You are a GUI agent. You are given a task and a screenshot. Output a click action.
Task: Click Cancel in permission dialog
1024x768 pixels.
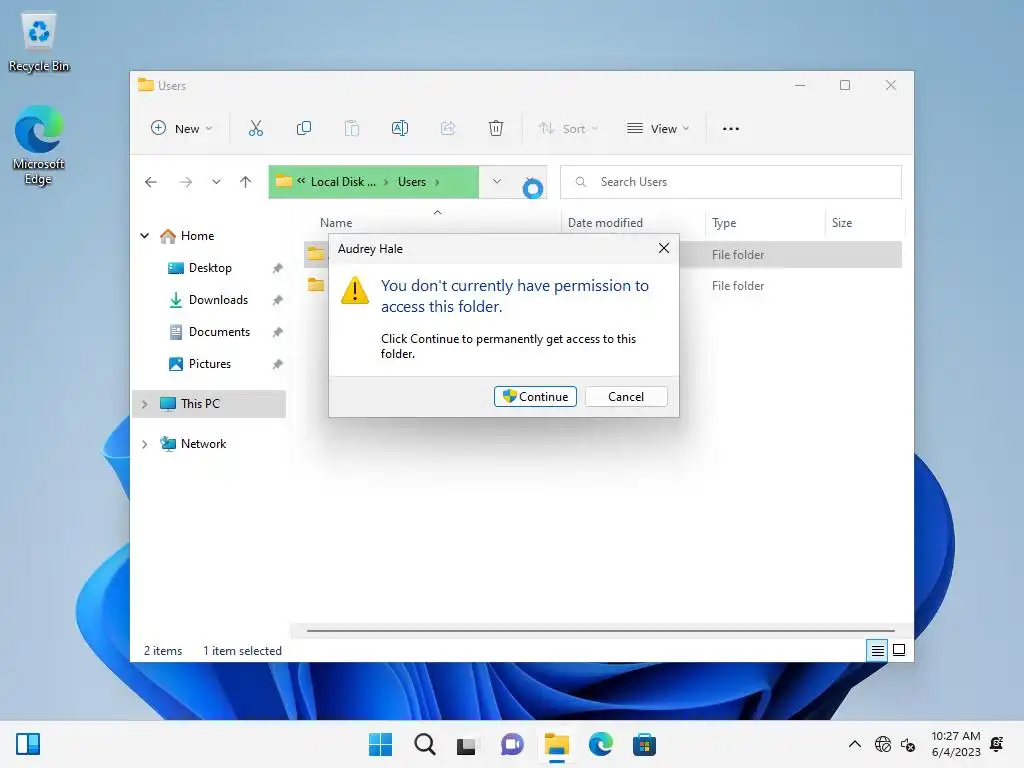point(626,396)
